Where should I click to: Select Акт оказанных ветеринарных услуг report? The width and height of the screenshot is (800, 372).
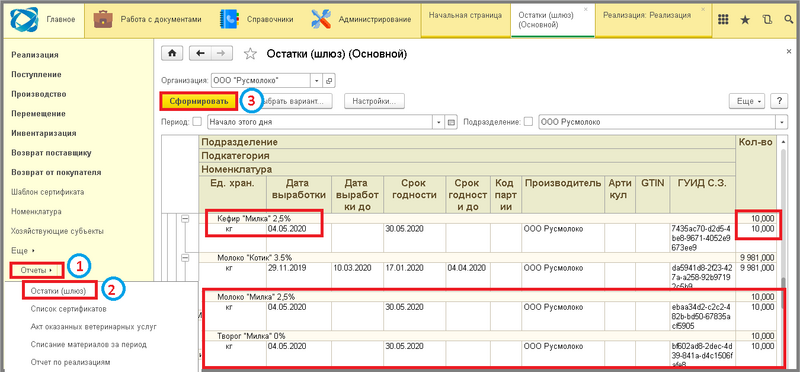coord(93,327)
